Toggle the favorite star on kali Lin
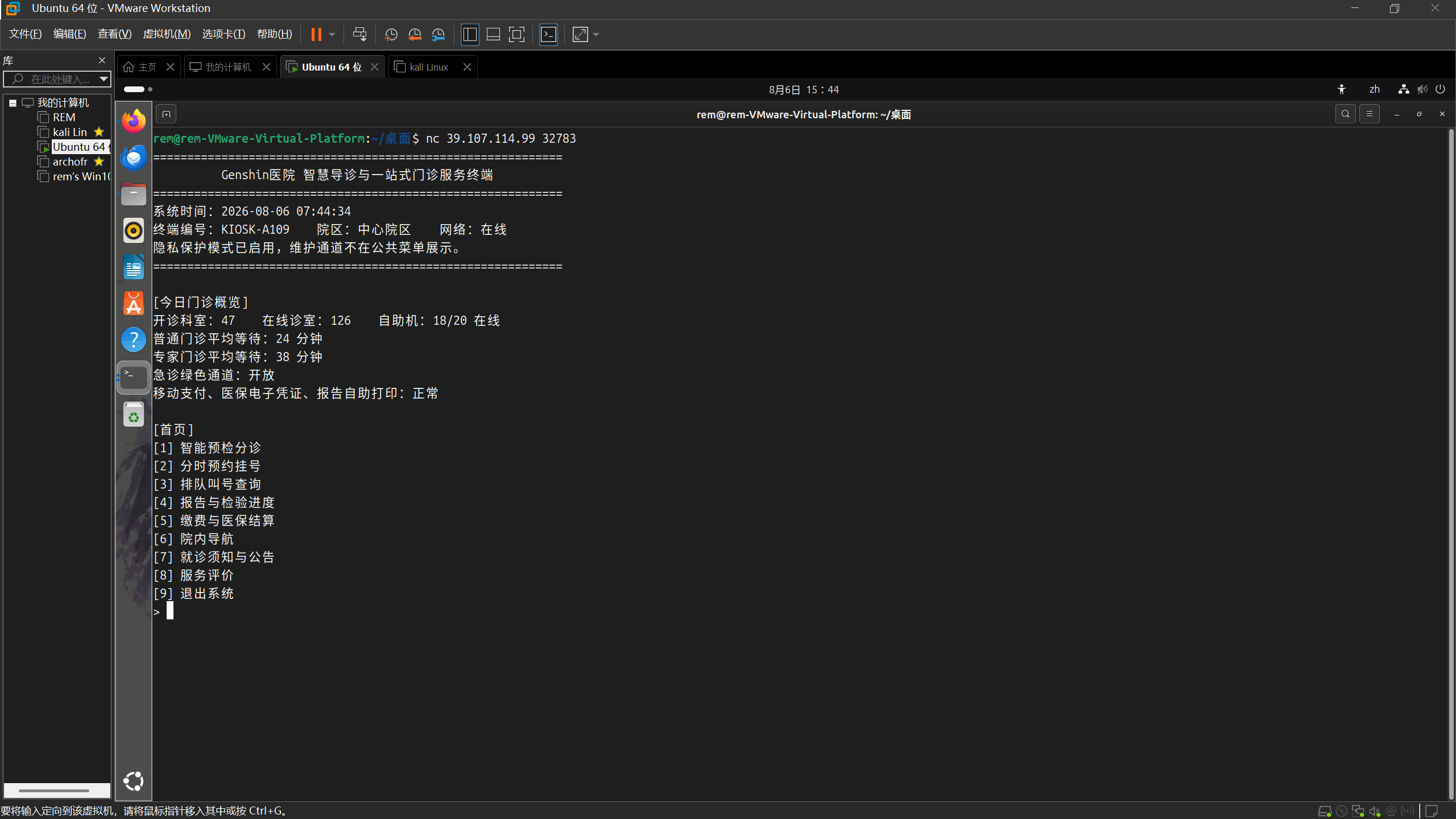The height and width of the screenshot is (819, 1456). click(x=99, y=132)
